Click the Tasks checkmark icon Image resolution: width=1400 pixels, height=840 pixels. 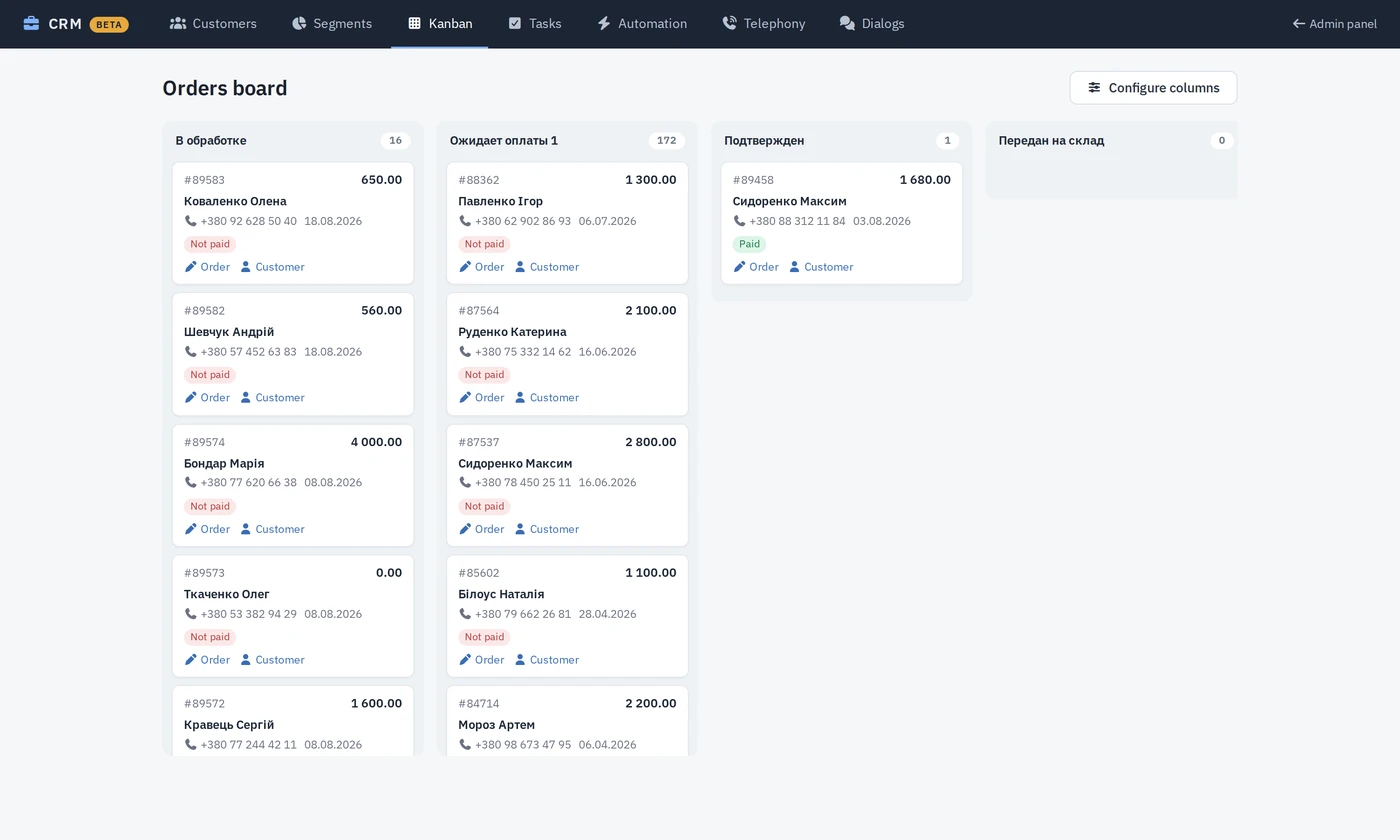(515, 23)
